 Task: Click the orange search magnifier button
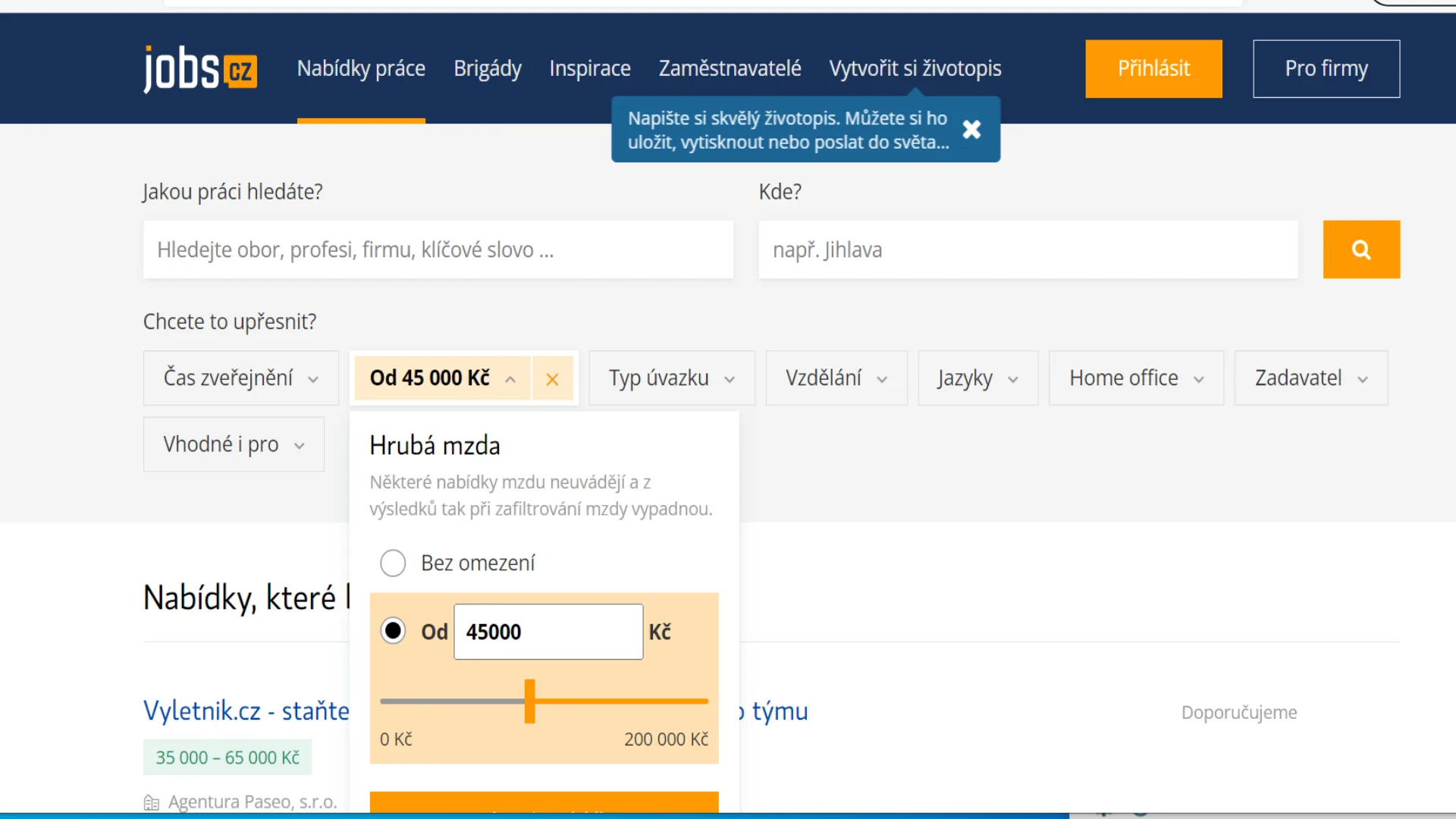click(x=1361, y=249)
